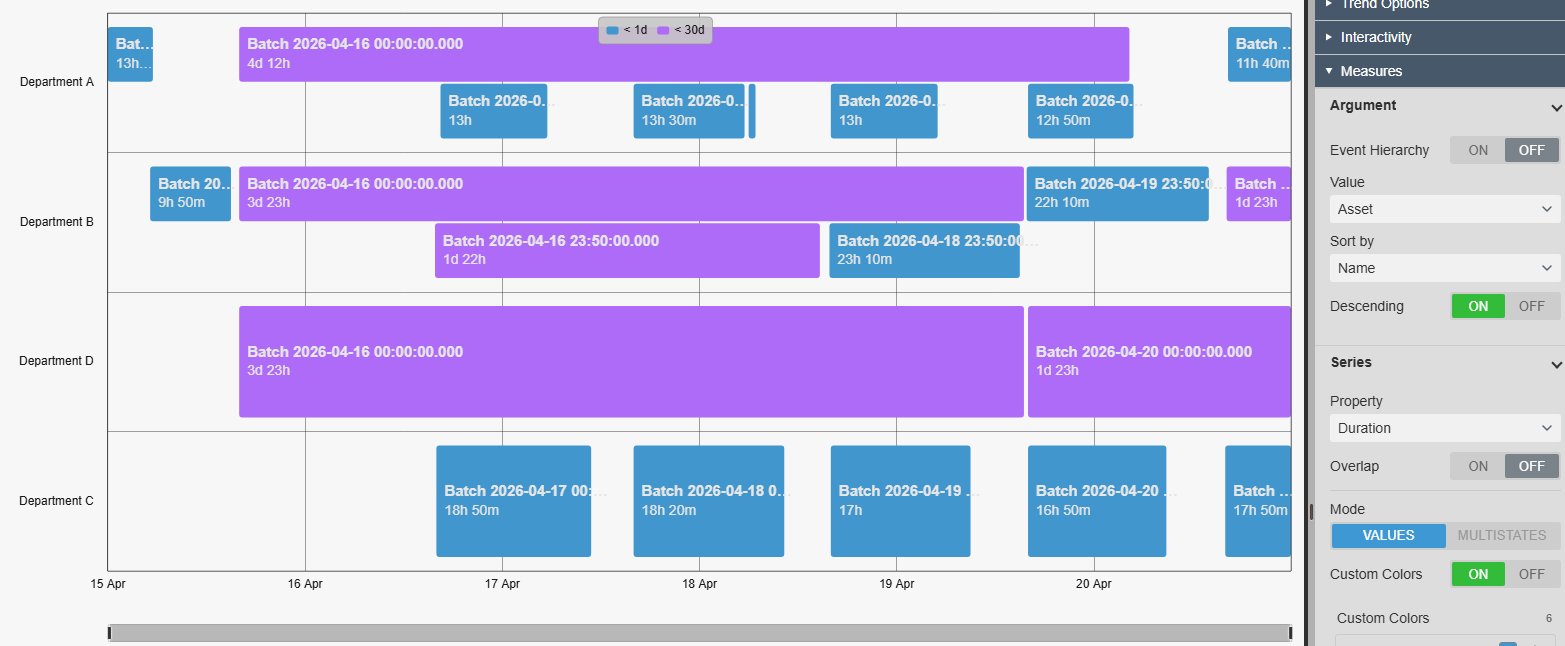Select Department D's 3d 23h batch
1565x646 pixels.
click(x=631, y=361)
